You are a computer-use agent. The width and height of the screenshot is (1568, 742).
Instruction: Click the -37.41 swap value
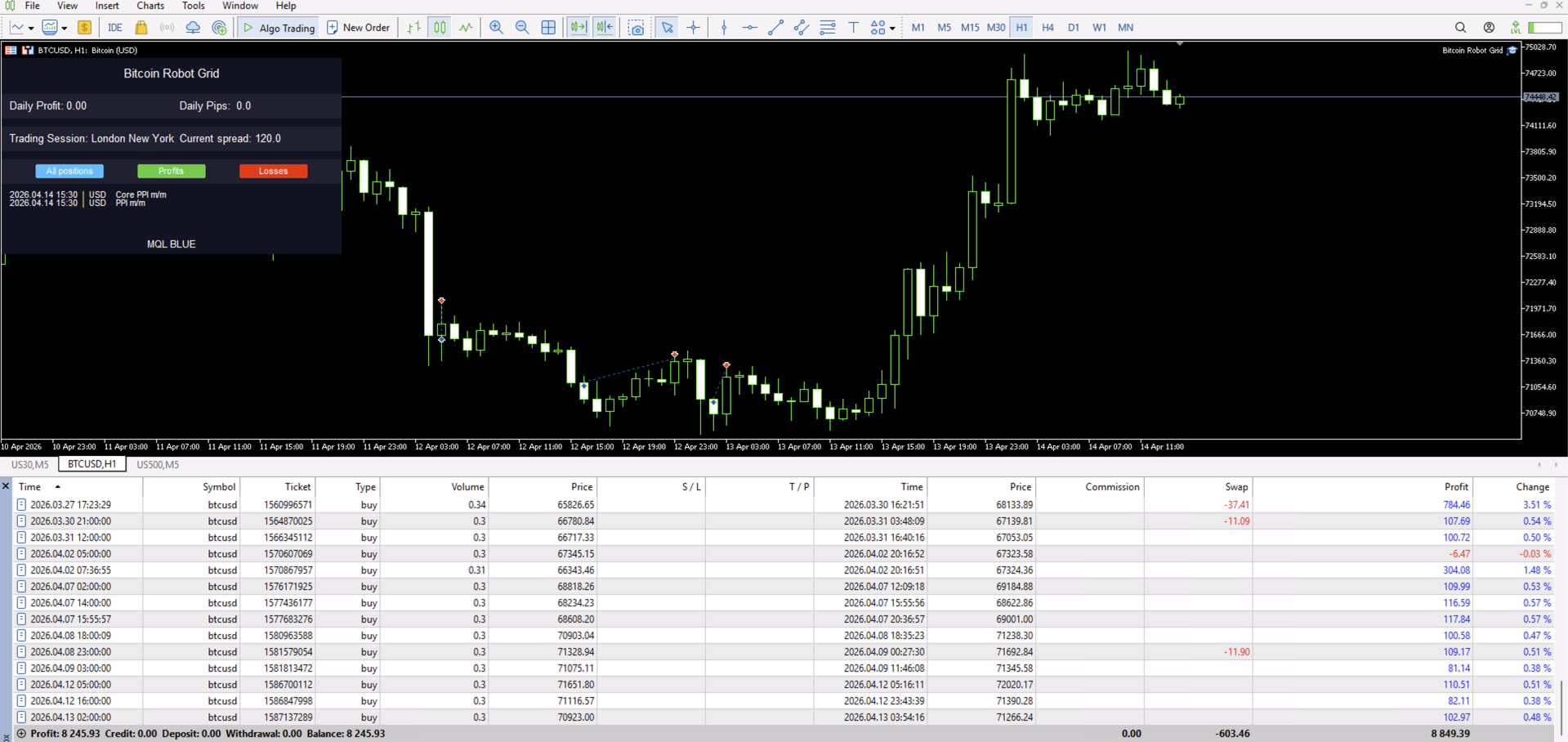coord(1236,505)
